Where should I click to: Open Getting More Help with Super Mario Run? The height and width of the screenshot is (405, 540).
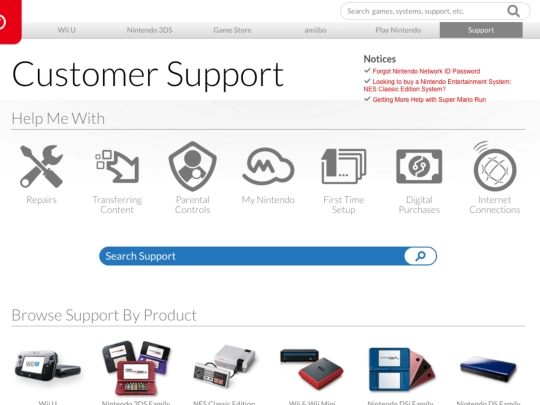(429, 100)
